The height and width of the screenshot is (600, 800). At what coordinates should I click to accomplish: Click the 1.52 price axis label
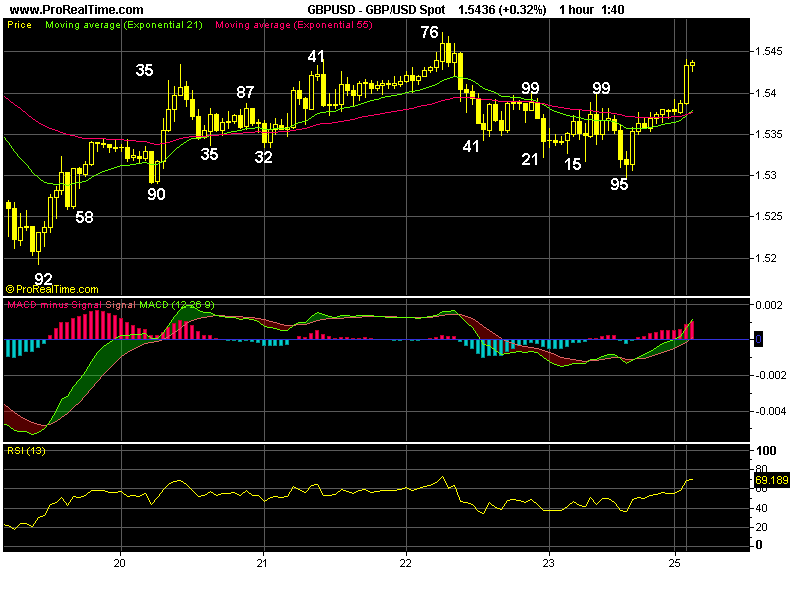pos(765,258)
